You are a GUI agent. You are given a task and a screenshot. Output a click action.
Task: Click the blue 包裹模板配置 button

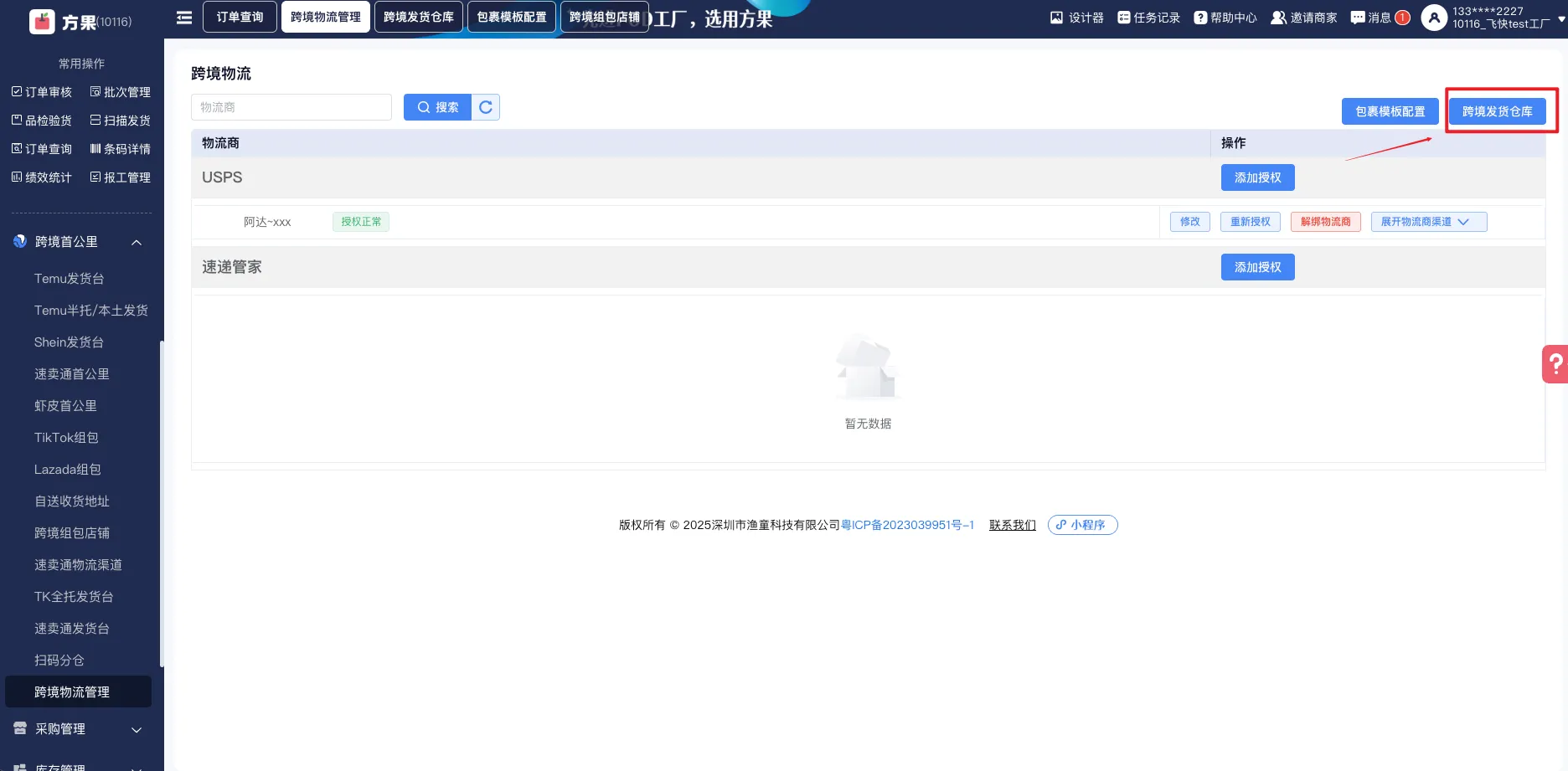point(1390,111)
